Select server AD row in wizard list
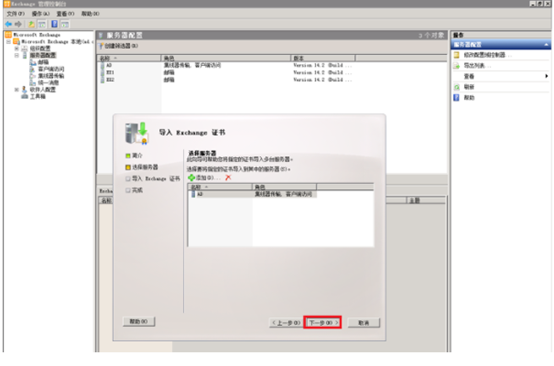The height and width of the screenshot is (366, 554). click(x=253, y=194)
